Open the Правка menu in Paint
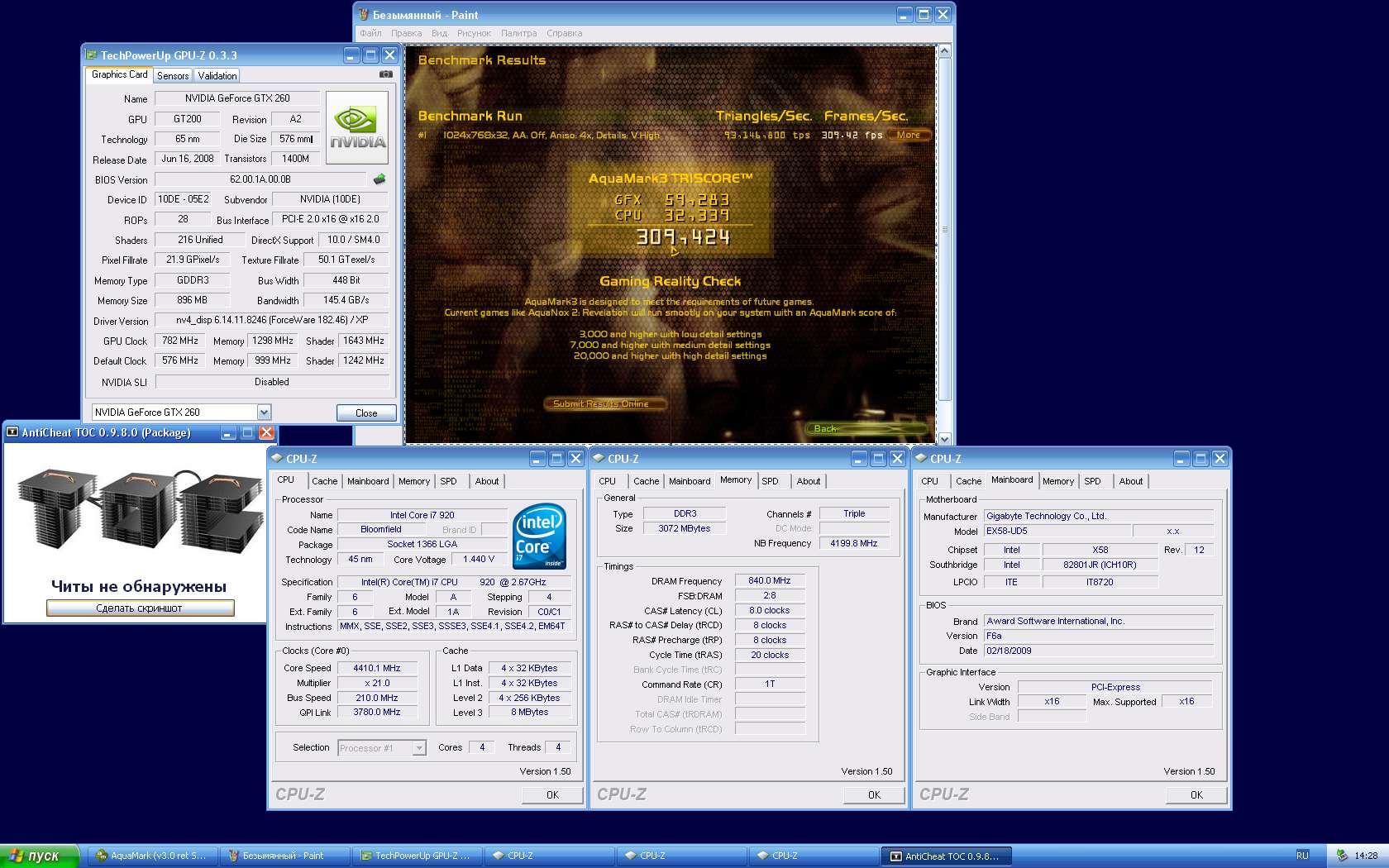Screen dimensions: 1389x868 (x=406, y=33)
